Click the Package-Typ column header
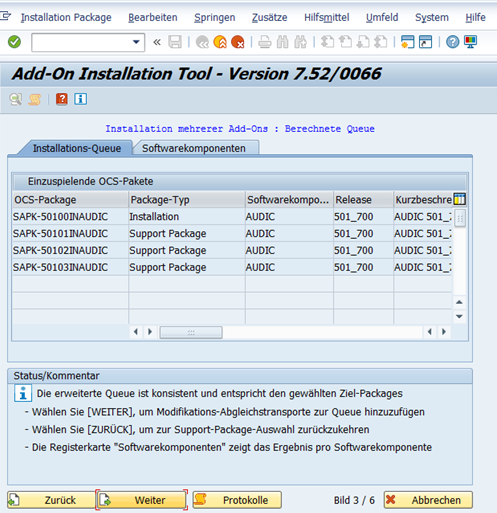 pos(187,200)
